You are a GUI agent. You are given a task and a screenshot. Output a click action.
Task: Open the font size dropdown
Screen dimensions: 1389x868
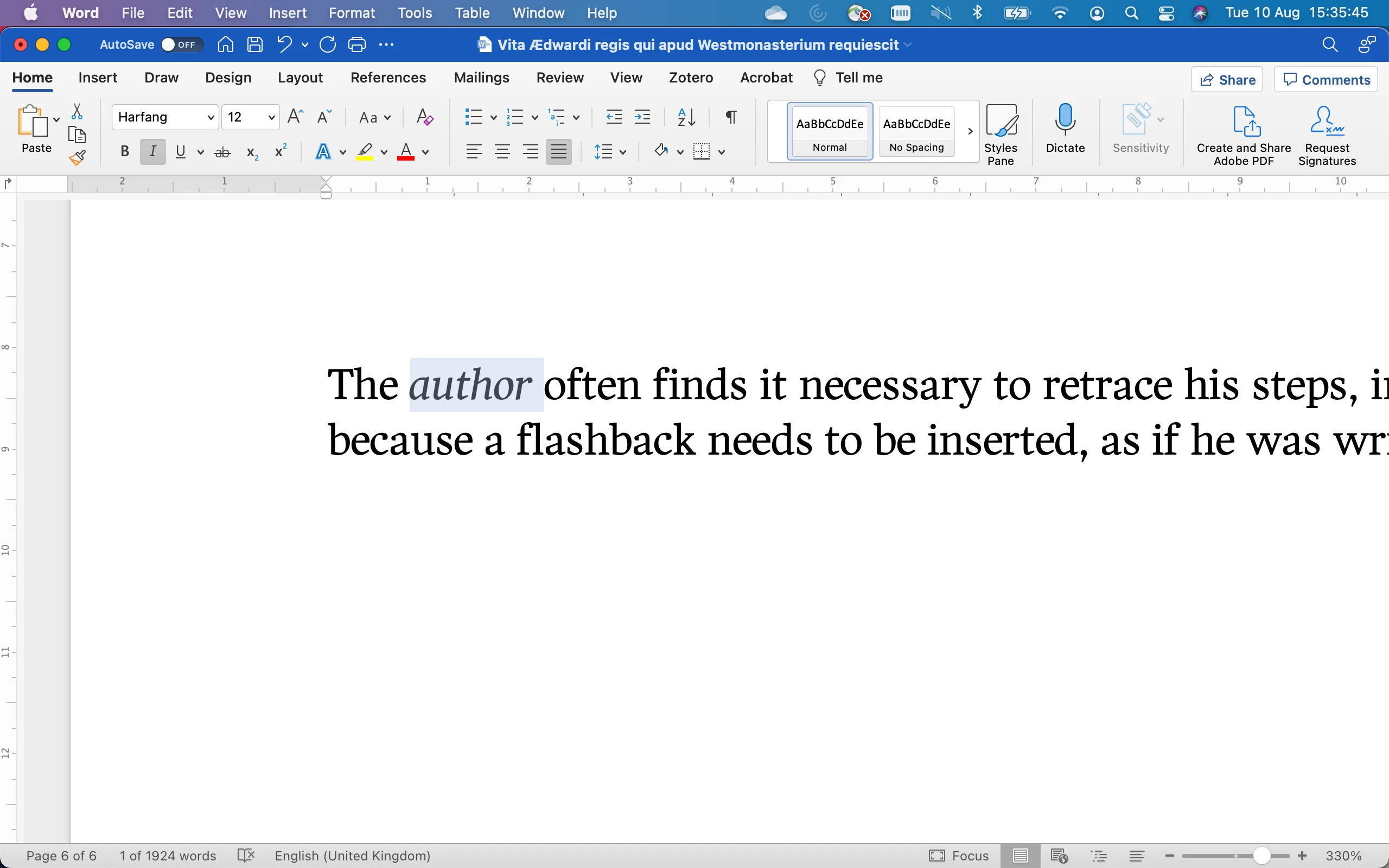tap(271, 118)
